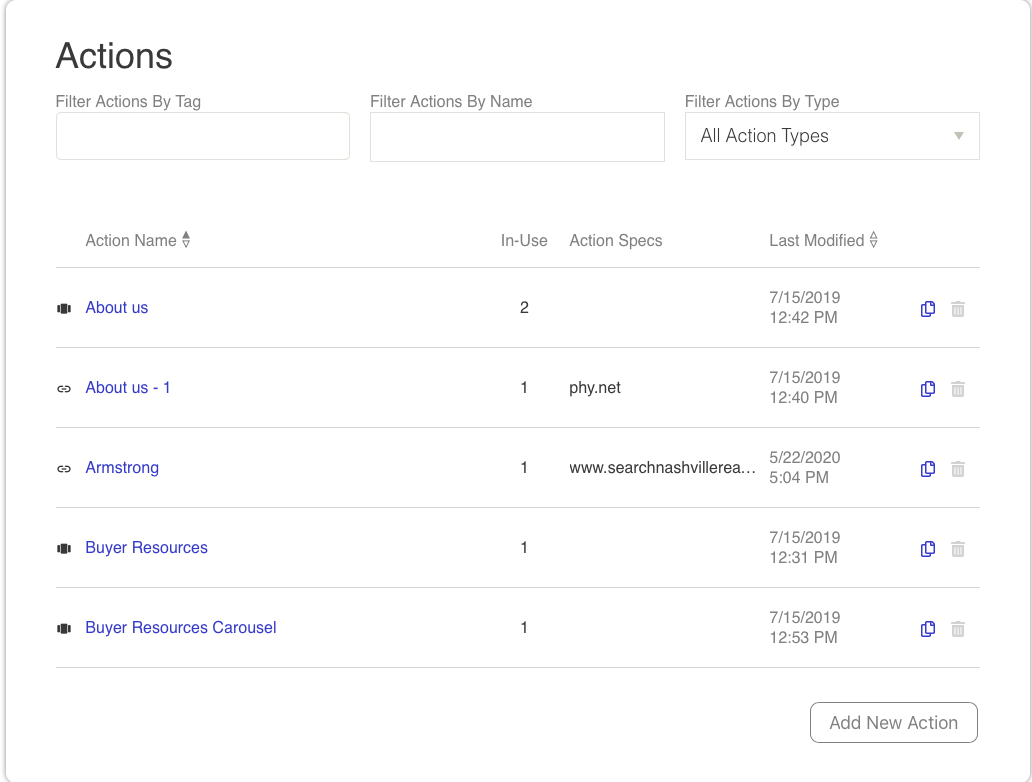Open the Filter Actions By Type dropdown

831,136
